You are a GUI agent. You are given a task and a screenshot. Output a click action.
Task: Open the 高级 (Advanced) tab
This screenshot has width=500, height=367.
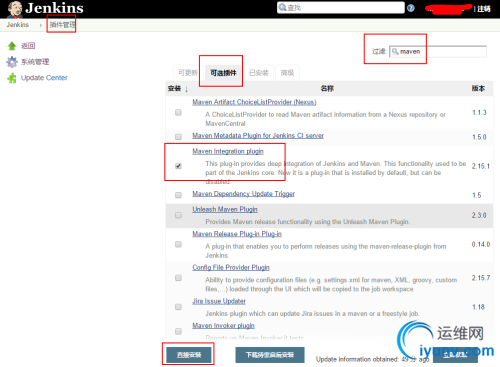[287, 73]
